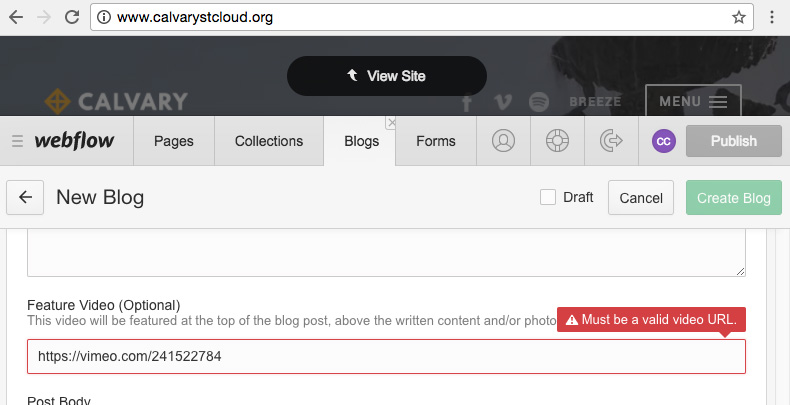
Task: Switch to the Collections tab
Action: (269, 142)
